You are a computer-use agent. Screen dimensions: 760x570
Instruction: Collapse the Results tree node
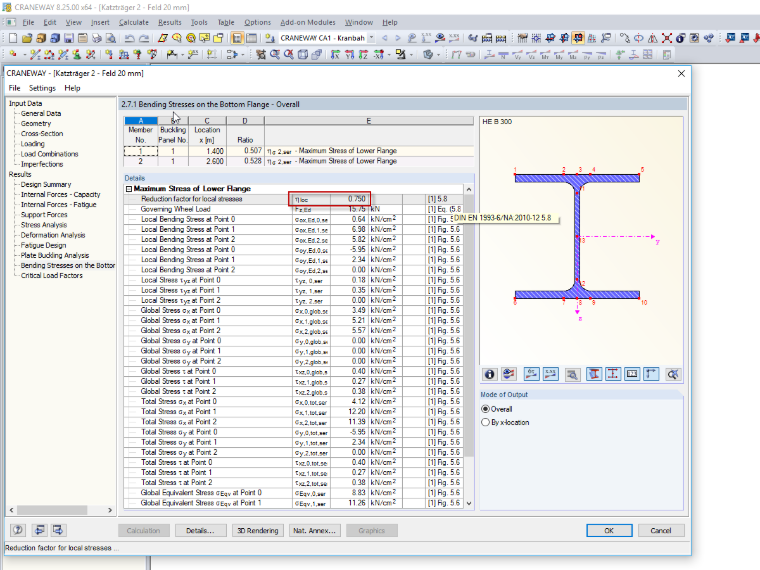(20, 174)
